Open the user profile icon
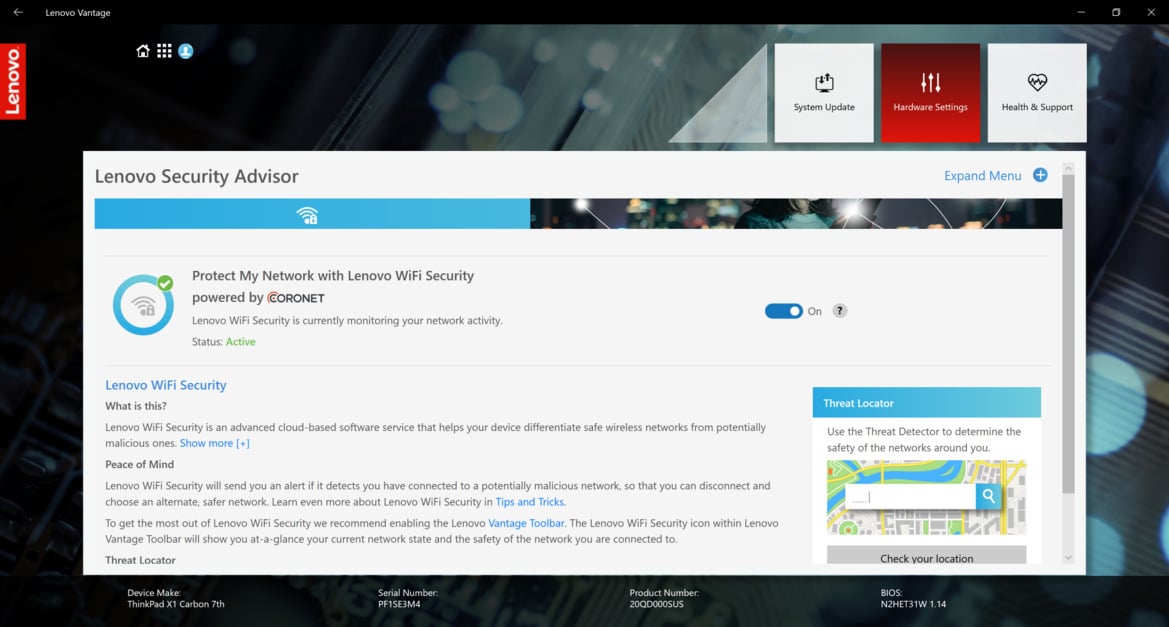Screen dimensions: 1169x627 (186, 51)
